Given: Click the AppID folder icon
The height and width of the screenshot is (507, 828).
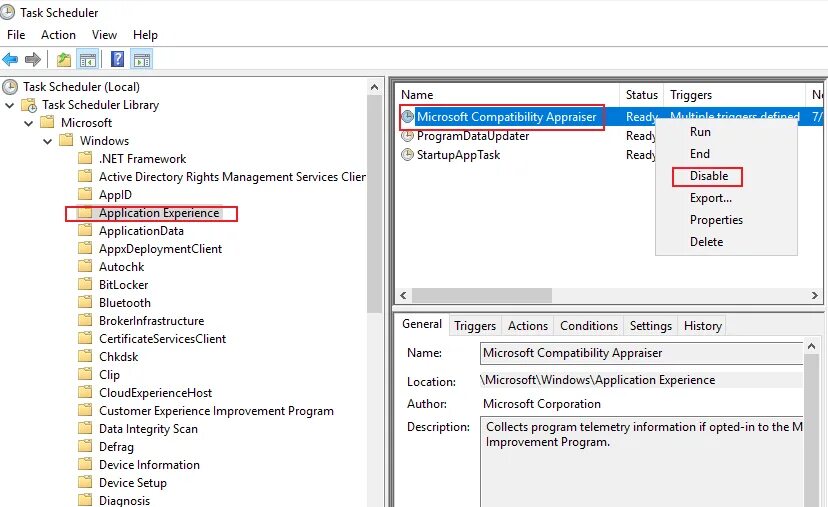Looking at the screenshot, I should click(x=85, y=194).
